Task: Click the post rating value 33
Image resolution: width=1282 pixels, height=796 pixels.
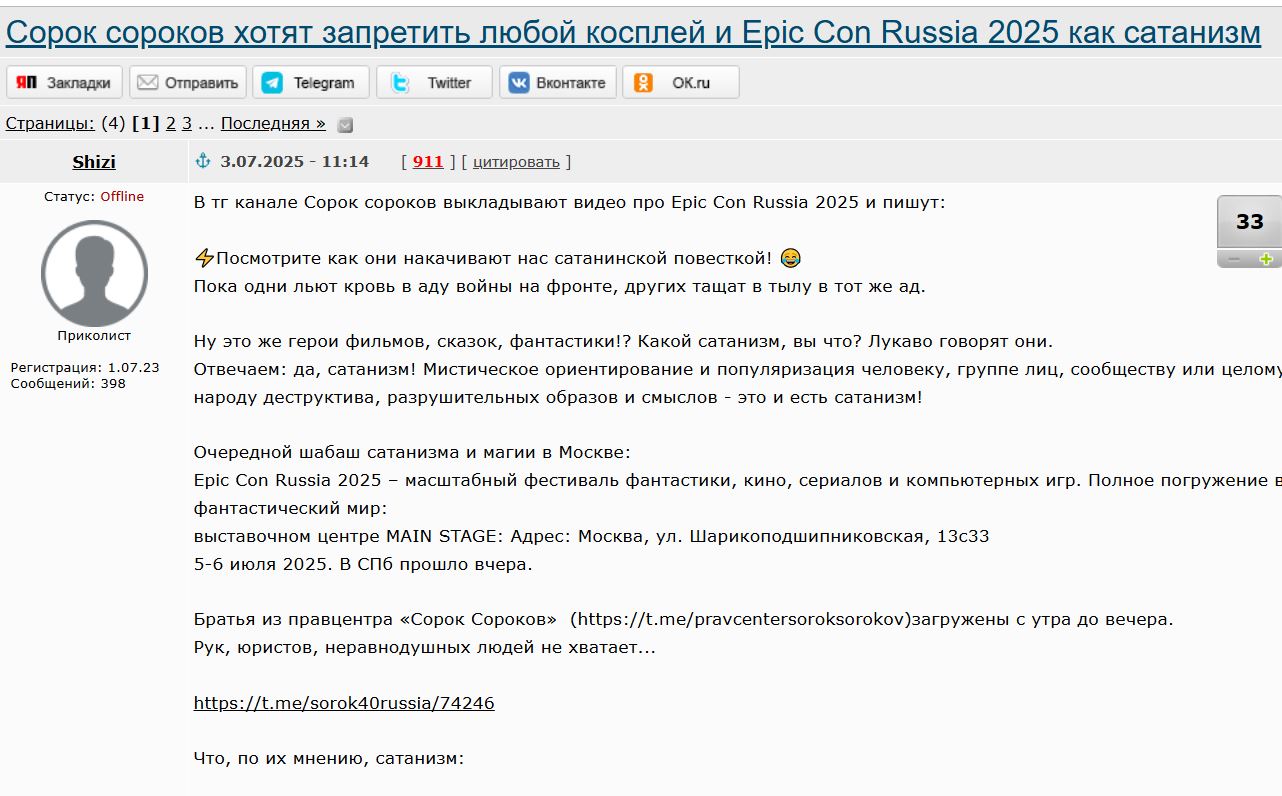Action: [1249, 222]
